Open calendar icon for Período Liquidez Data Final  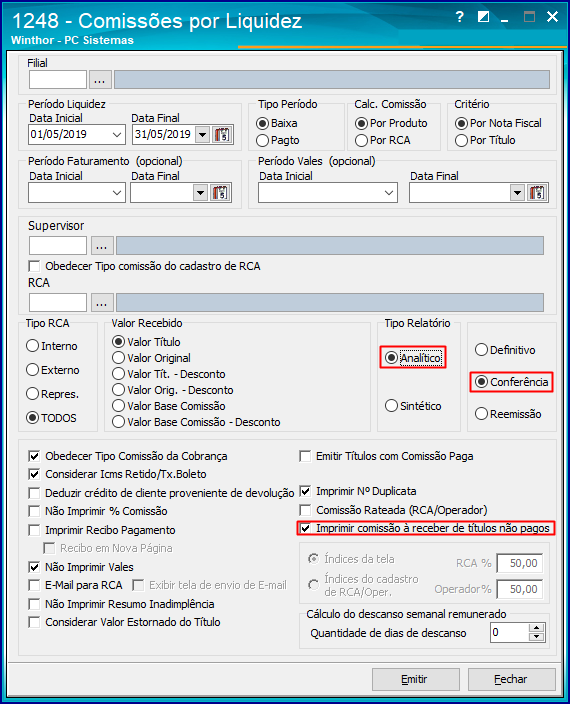click(x=222, y=134)
